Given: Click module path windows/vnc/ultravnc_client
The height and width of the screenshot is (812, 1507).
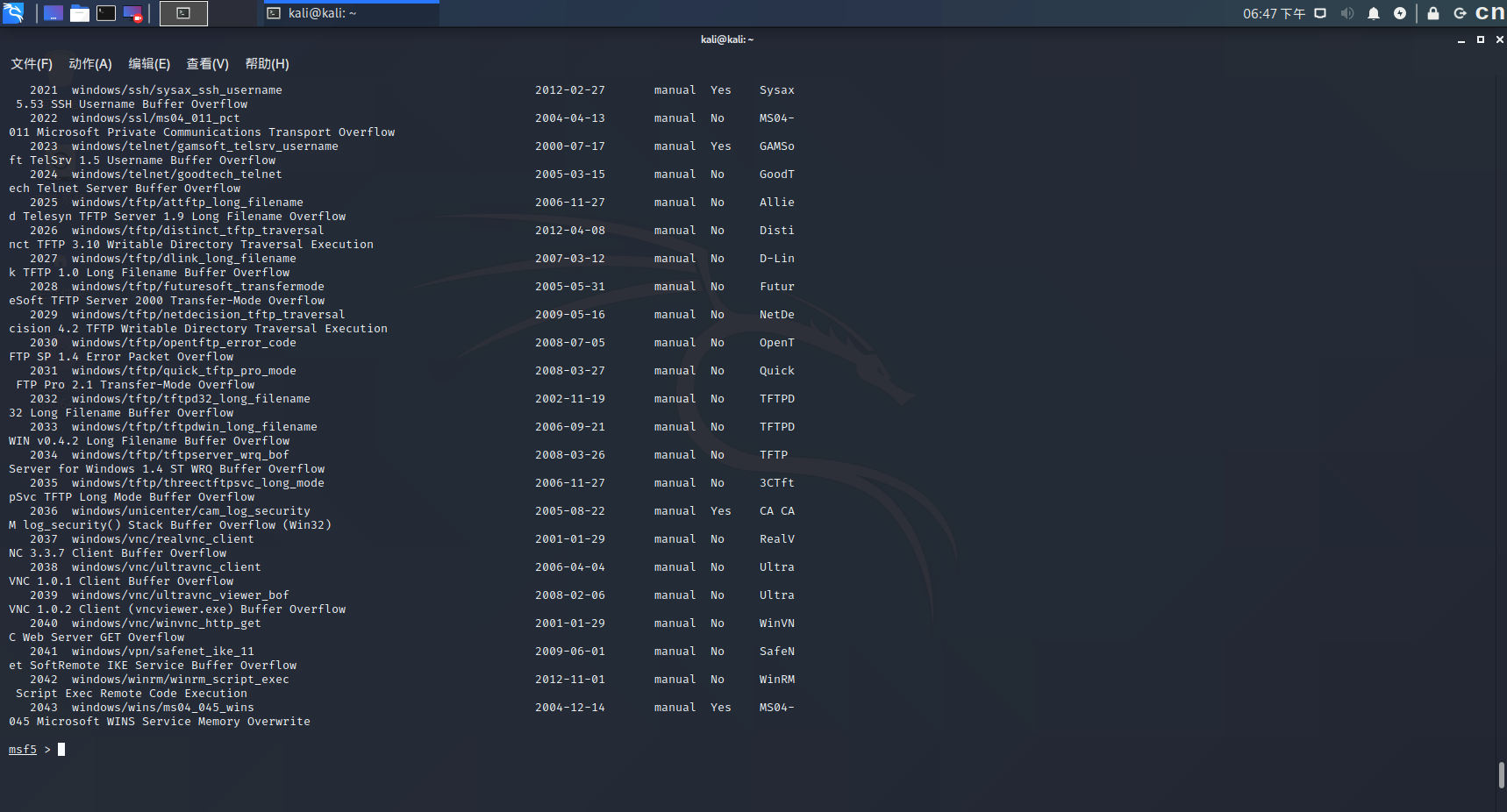Looking at the screenshot, I should point(167,567).
